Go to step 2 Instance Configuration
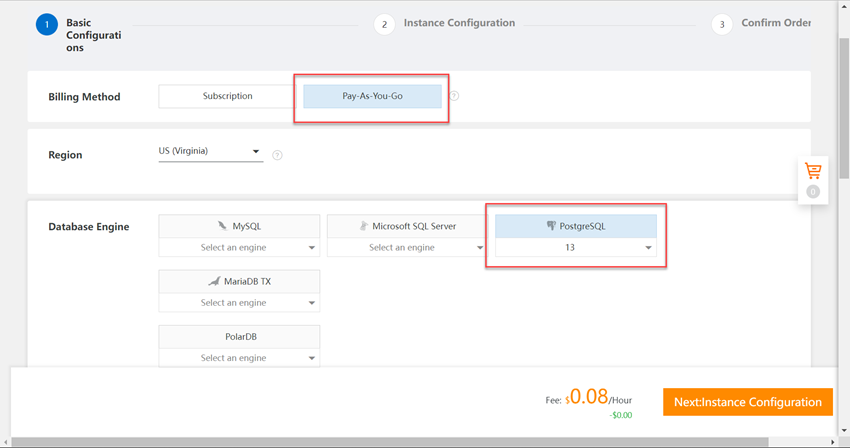Screen dimensions: 850x448 click(x=445, y=24)
